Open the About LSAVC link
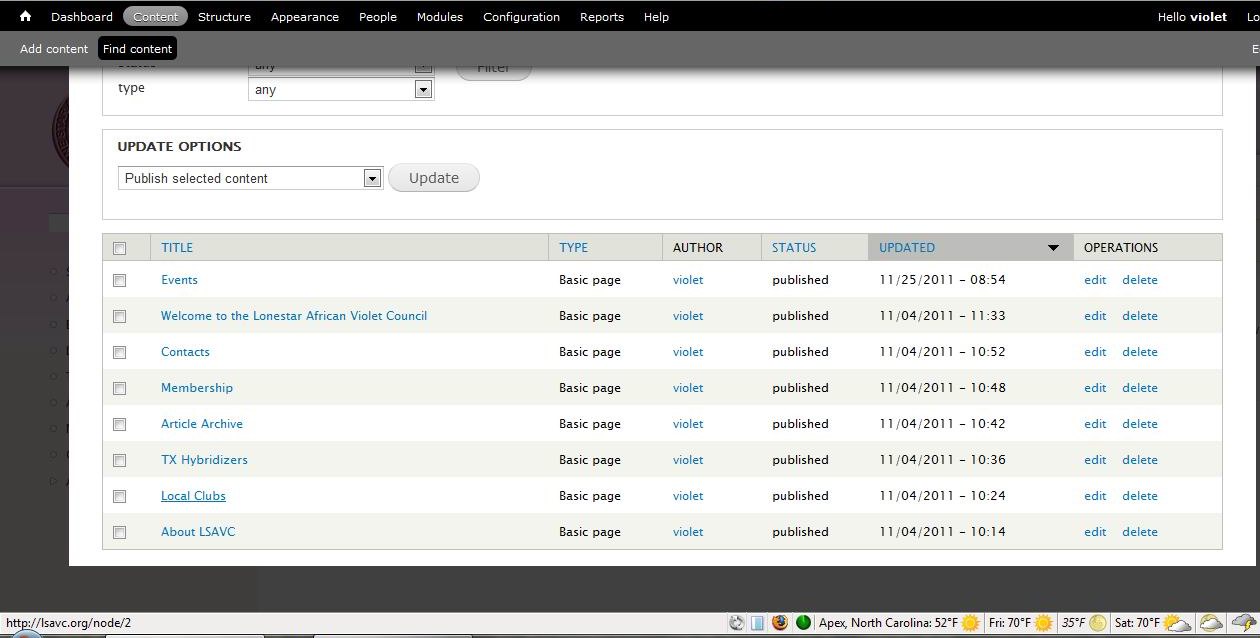The height and width of the screenshot is (638, 1260). 198,532
